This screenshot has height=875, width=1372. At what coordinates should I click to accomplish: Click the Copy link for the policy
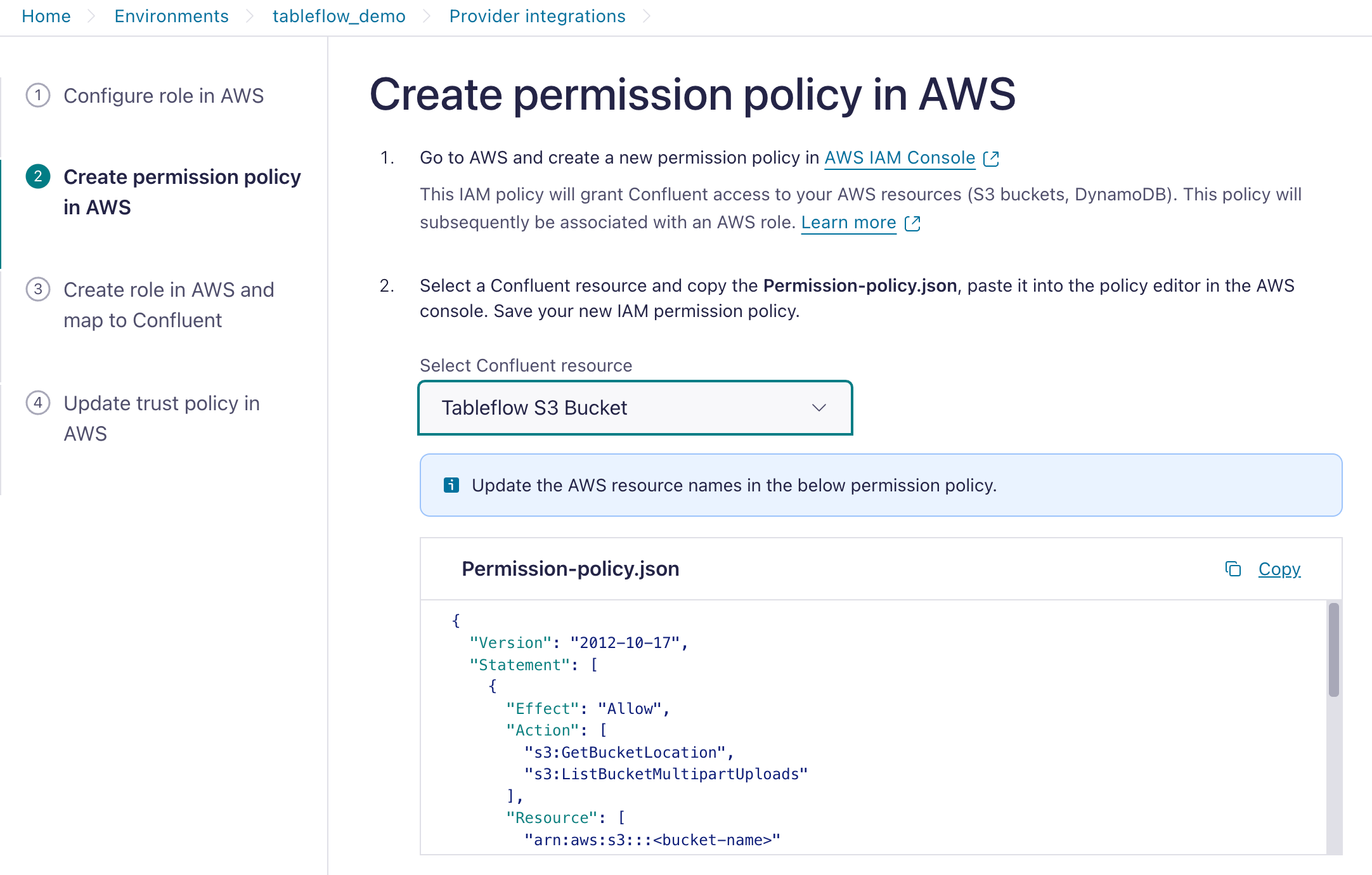1279,569
